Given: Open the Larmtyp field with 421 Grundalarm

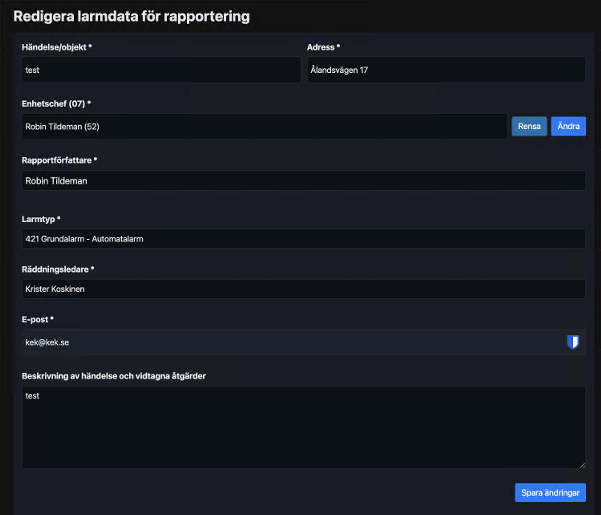Looking at the screenshot, I should click(303, 238).
